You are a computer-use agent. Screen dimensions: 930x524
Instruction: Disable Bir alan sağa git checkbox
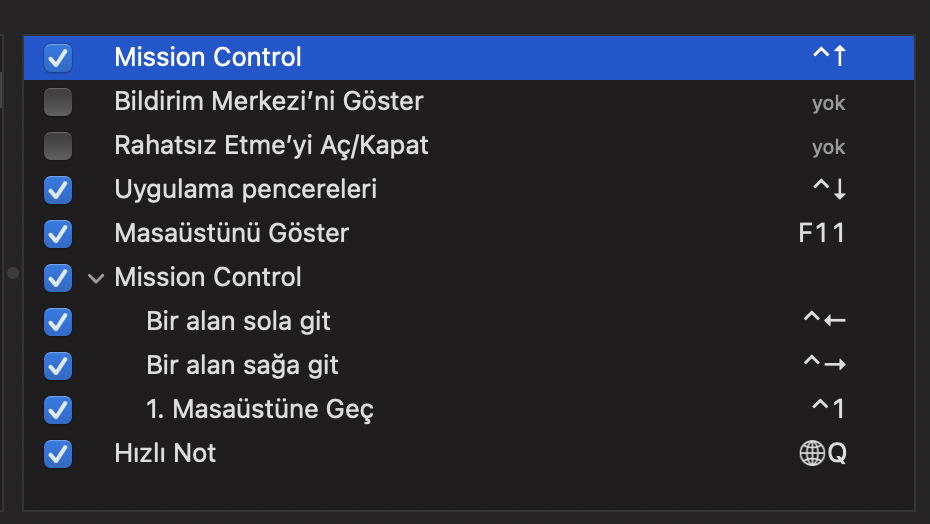58,366
